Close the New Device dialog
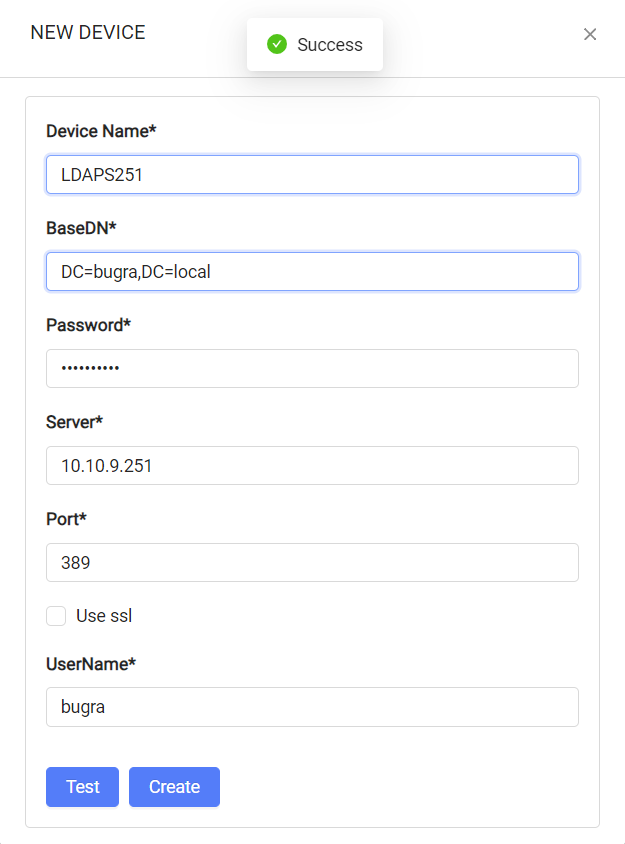 (x=590, y=34)
